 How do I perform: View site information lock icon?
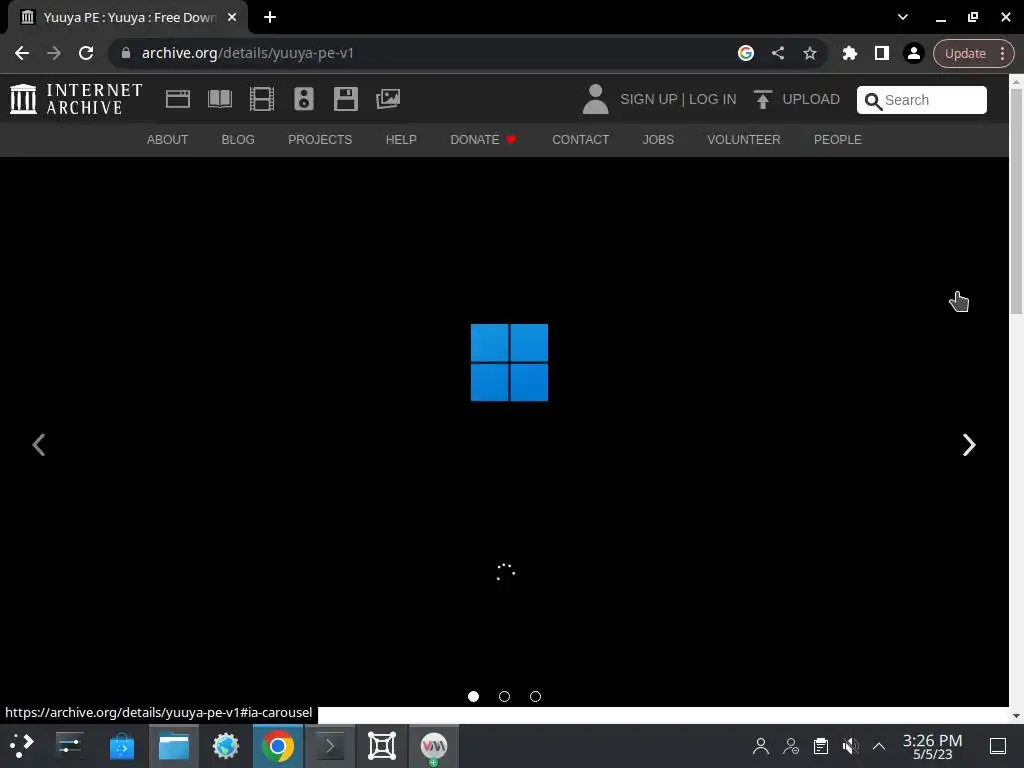[x=126, y=53]
